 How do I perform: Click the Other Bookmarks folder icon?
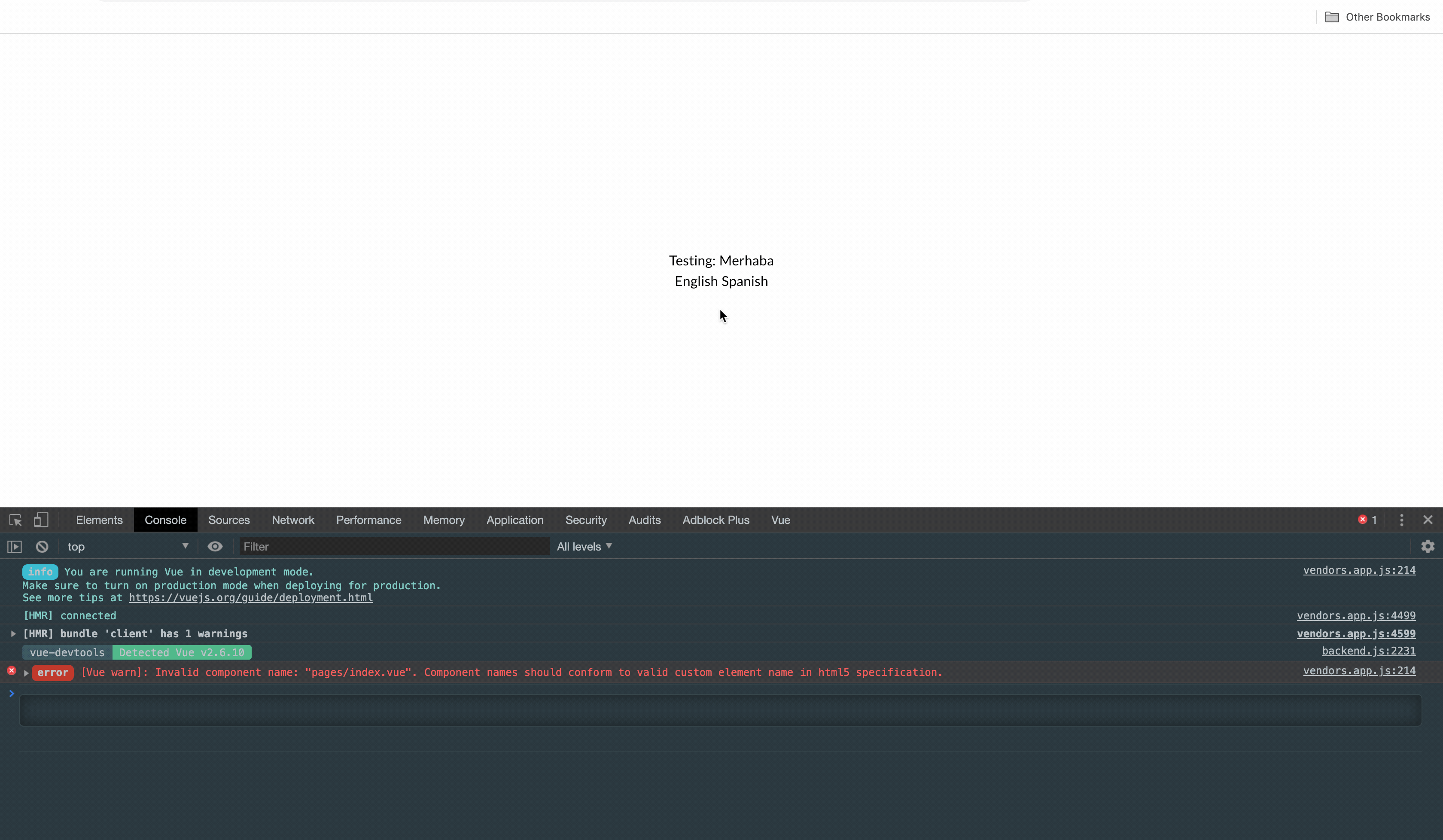[1333, 17]
